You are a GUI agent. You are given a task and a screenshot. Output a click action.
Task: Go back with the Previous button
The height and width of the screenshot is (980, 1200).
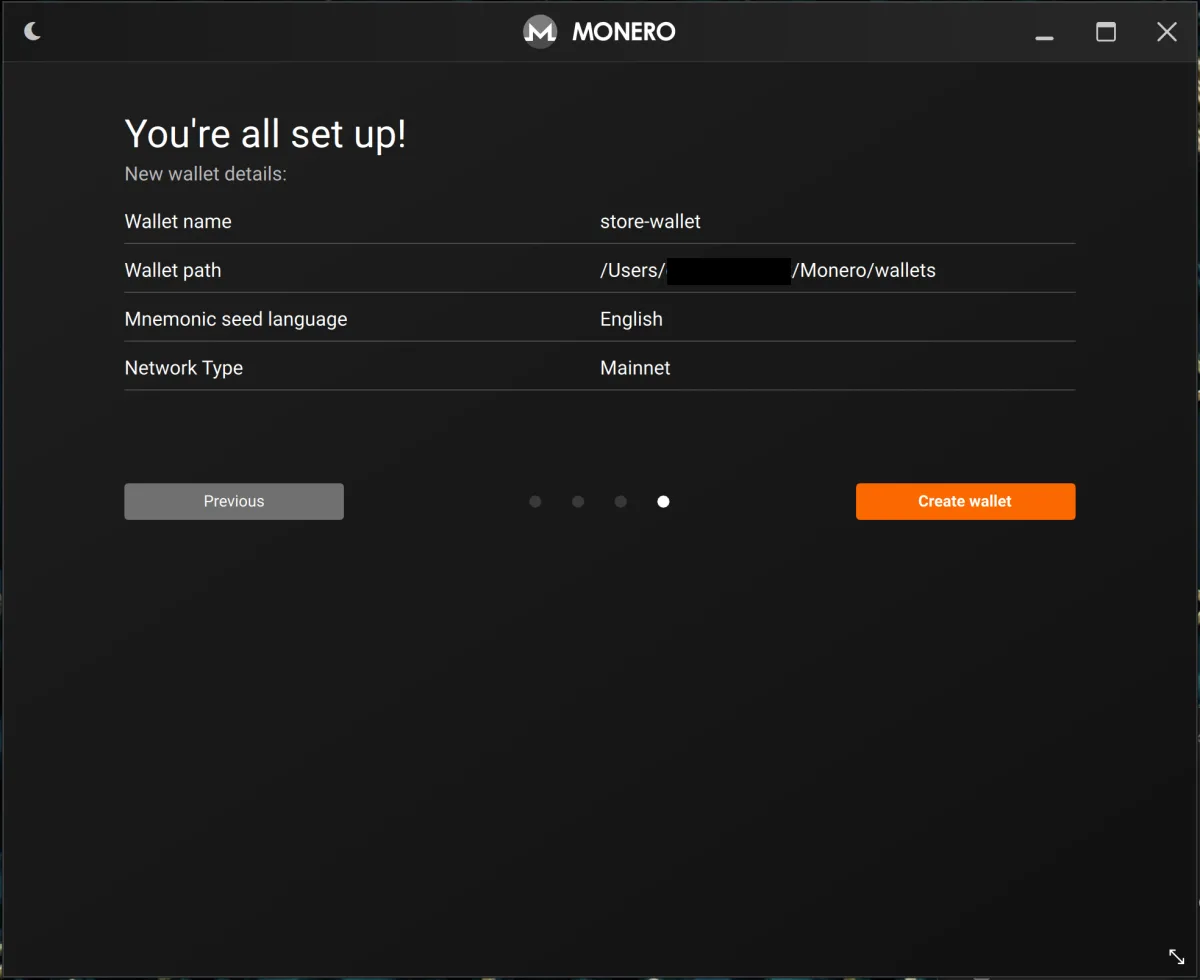pos(234,502)
